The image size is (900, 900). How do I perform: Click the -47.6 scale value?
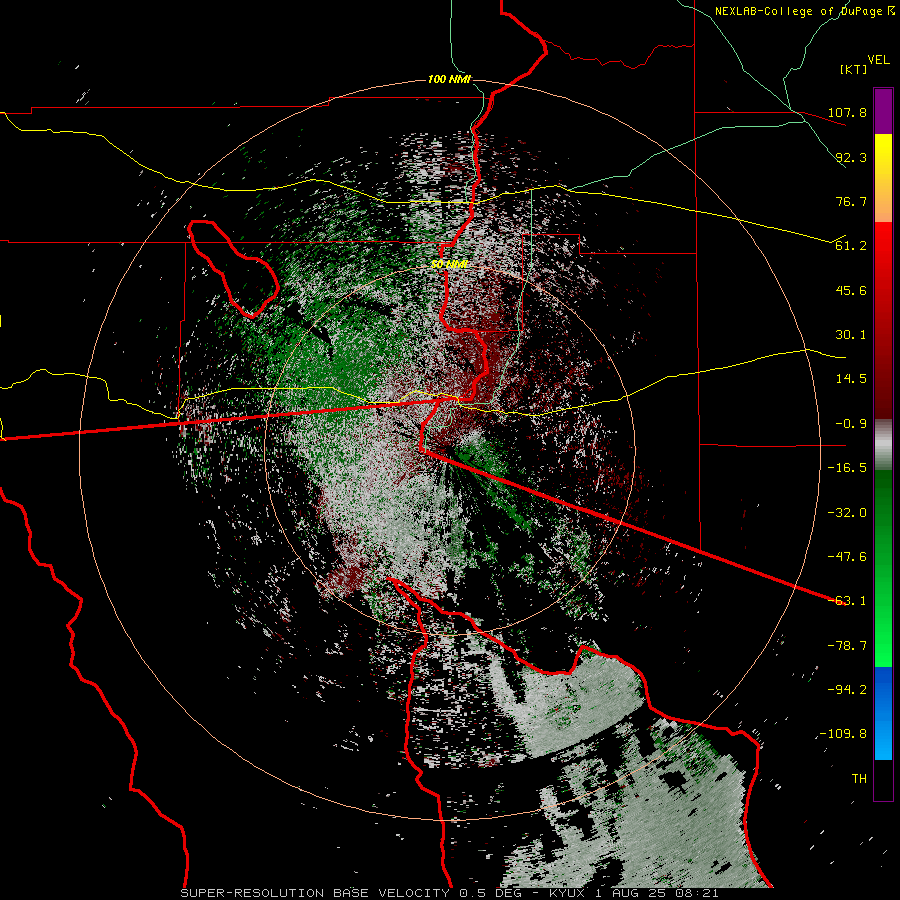847,557
